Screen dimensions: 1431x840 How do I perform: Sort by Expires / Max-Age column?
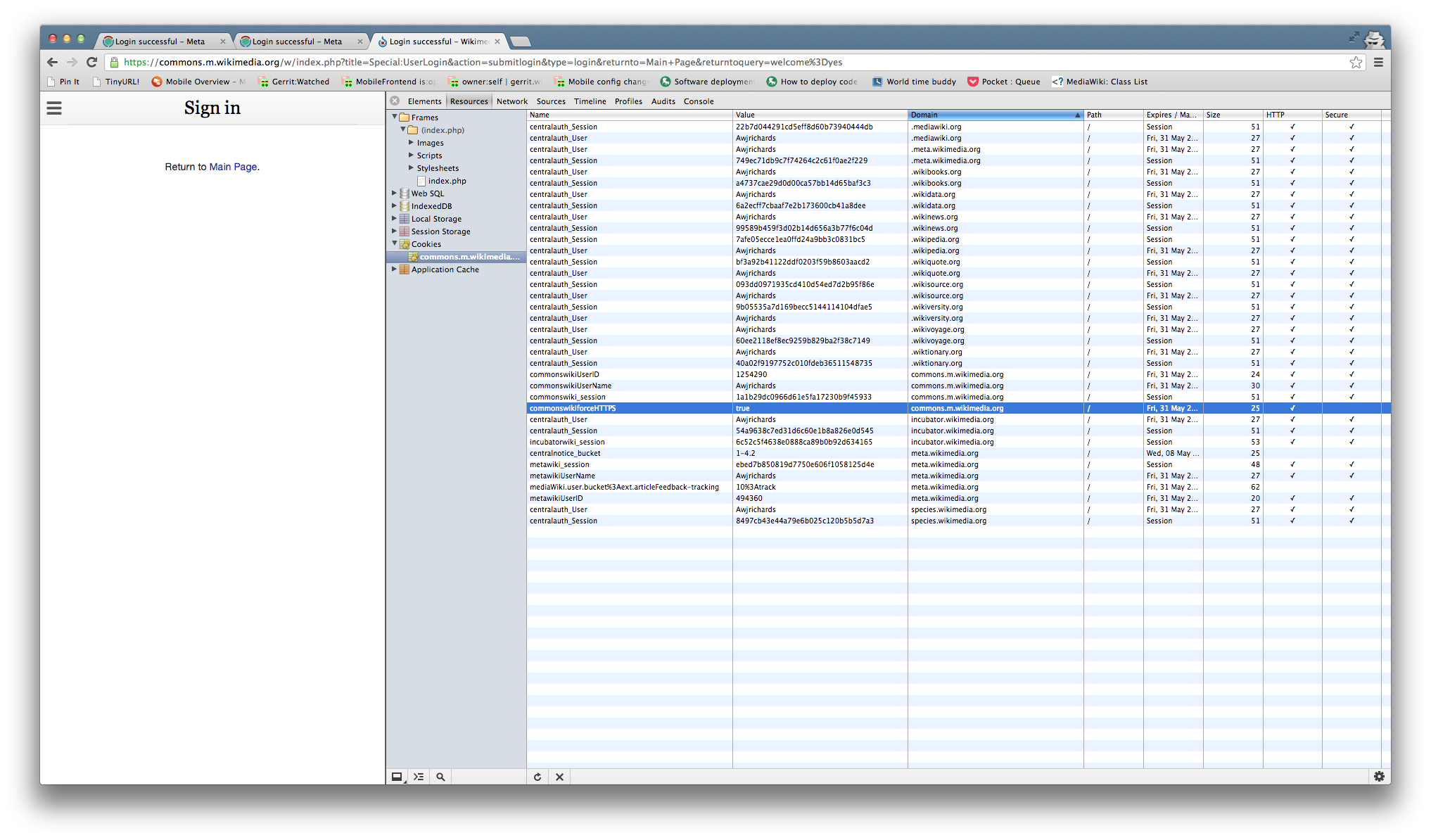tap(1172, 115)
